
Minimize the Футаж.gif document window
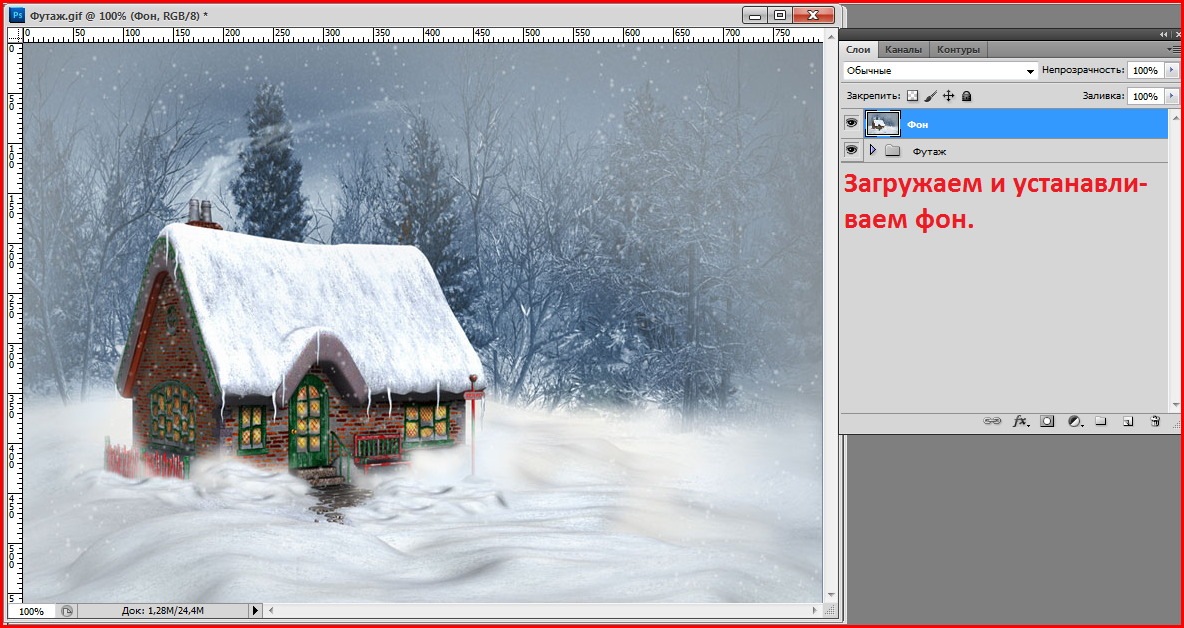pos(753,14)
